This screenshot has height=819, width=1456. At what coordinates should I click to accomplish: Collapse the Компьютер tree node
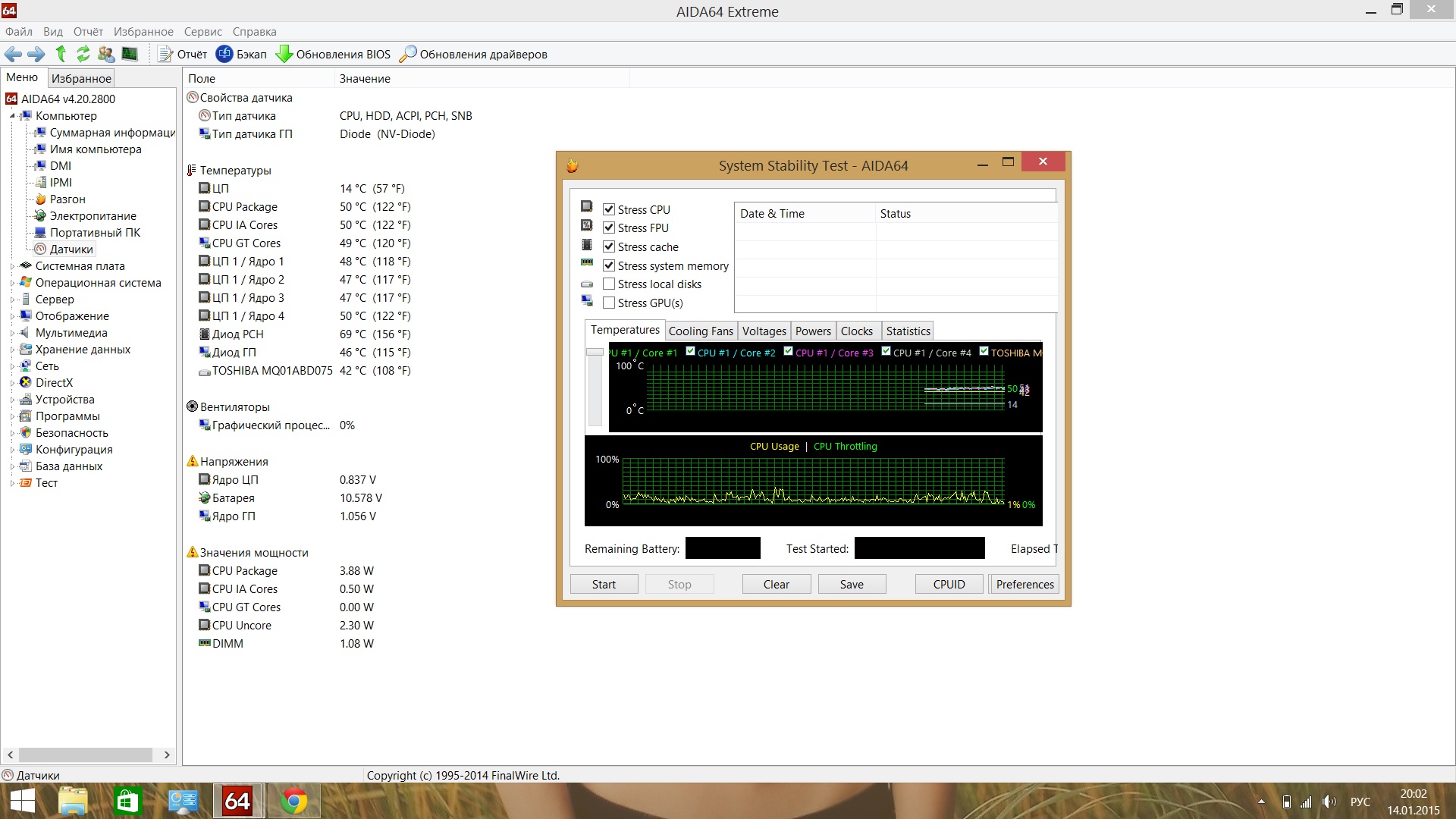pos(12,116)
